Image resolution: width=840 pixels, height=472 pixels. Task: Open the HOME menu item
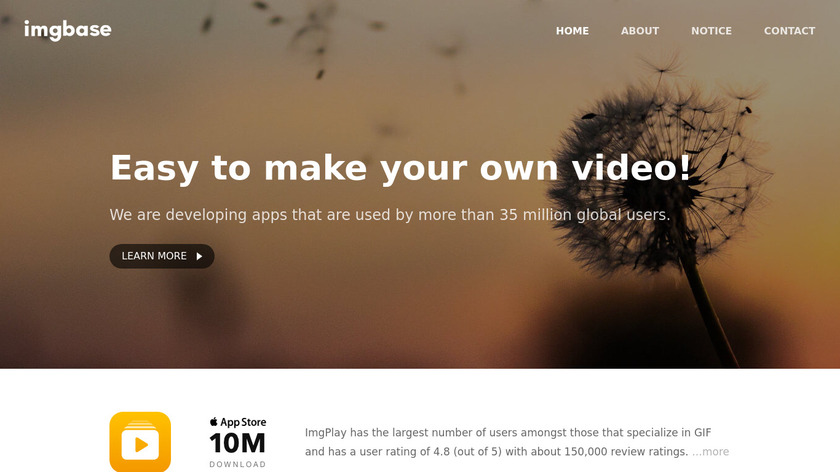pyautogui.click(x=572, y=31)
